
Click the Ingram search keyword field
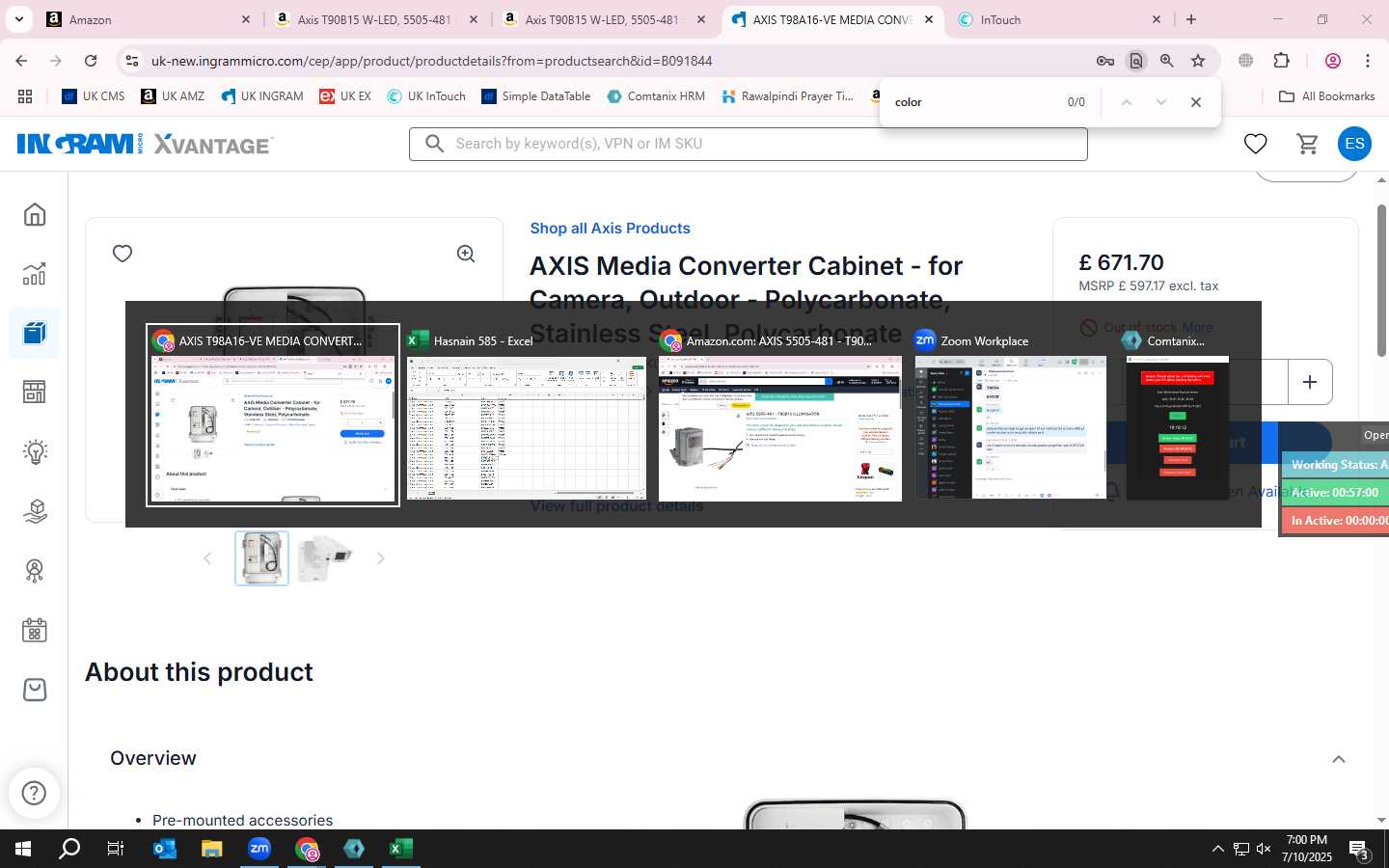749,144
